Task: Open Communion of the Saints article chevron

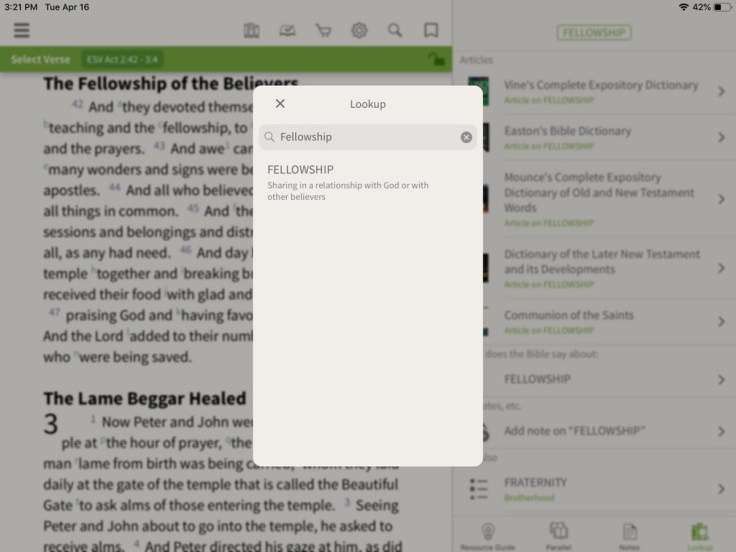Action: point(720,322)
